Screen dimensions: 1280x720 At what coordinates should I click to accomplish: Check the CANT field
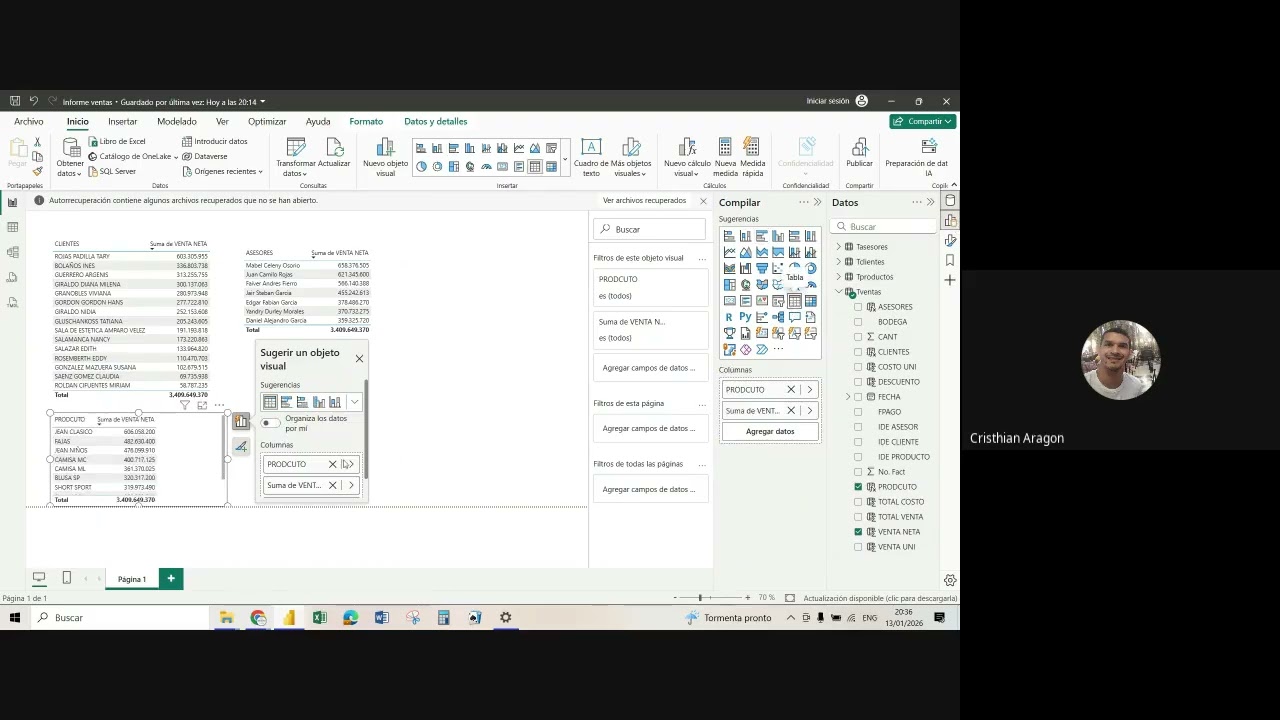point(858,337)
